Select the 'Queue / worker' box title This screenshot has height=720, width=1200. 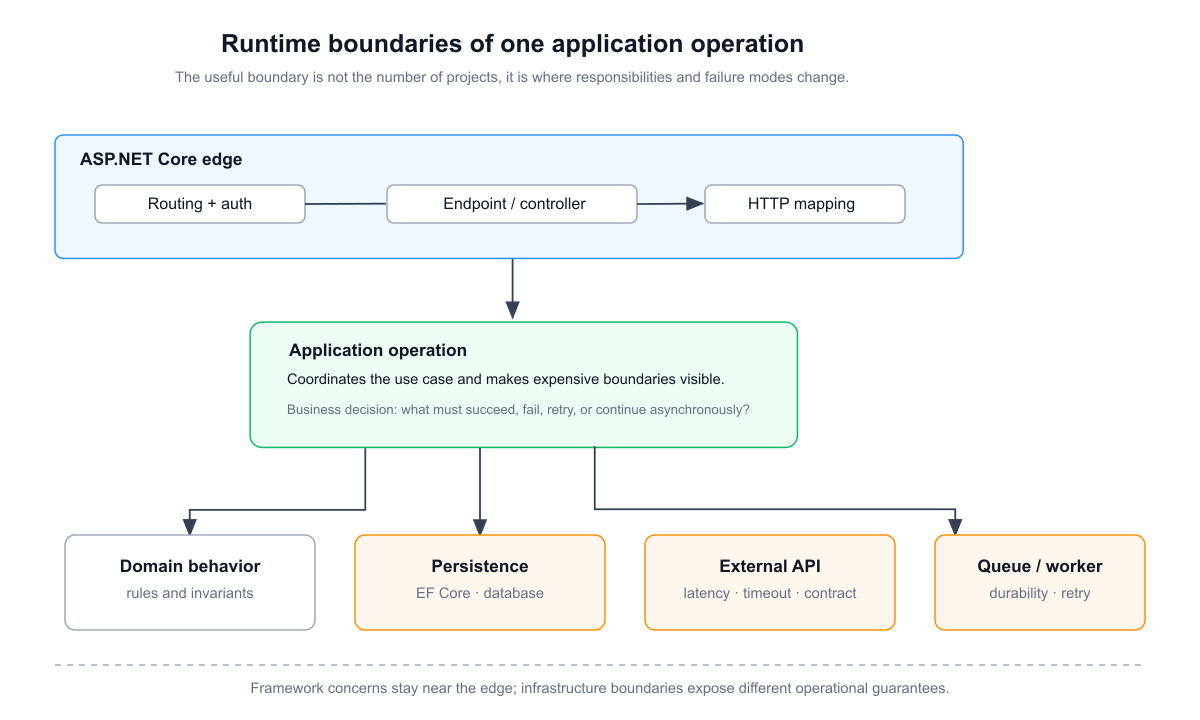point(1040,567)
